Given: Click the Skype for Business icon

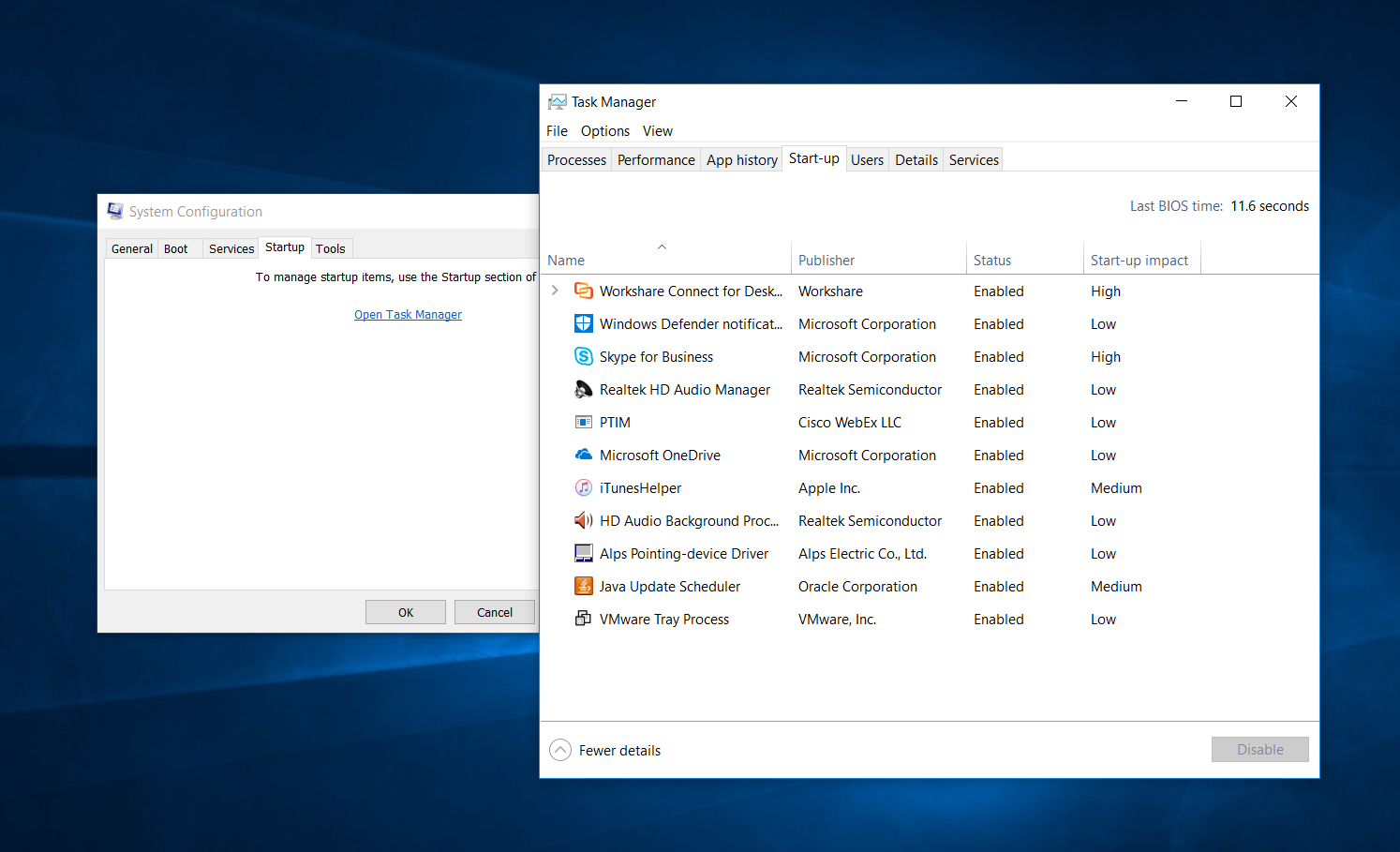Looking at the screenshot, I should pyautogui.click(x=583, y=356).
